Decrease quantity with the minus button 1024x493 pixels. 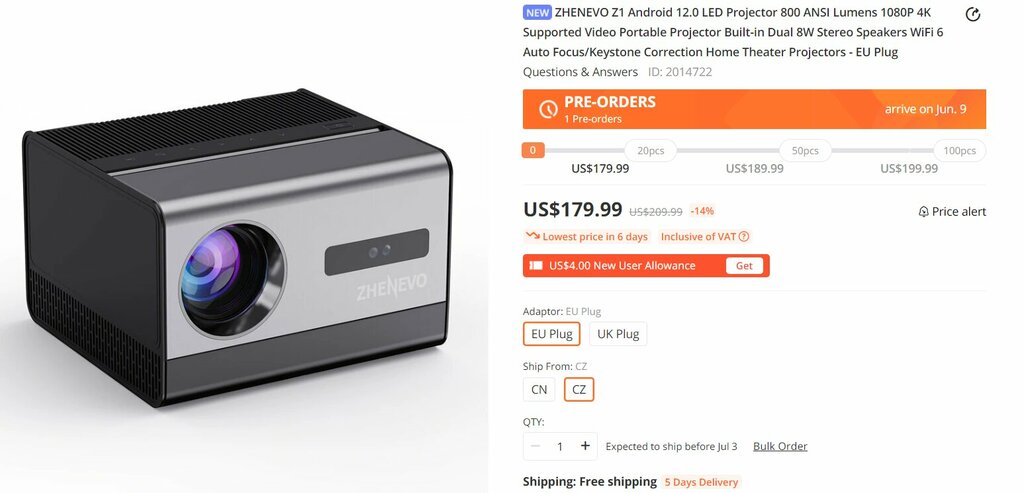pos(536,446)
